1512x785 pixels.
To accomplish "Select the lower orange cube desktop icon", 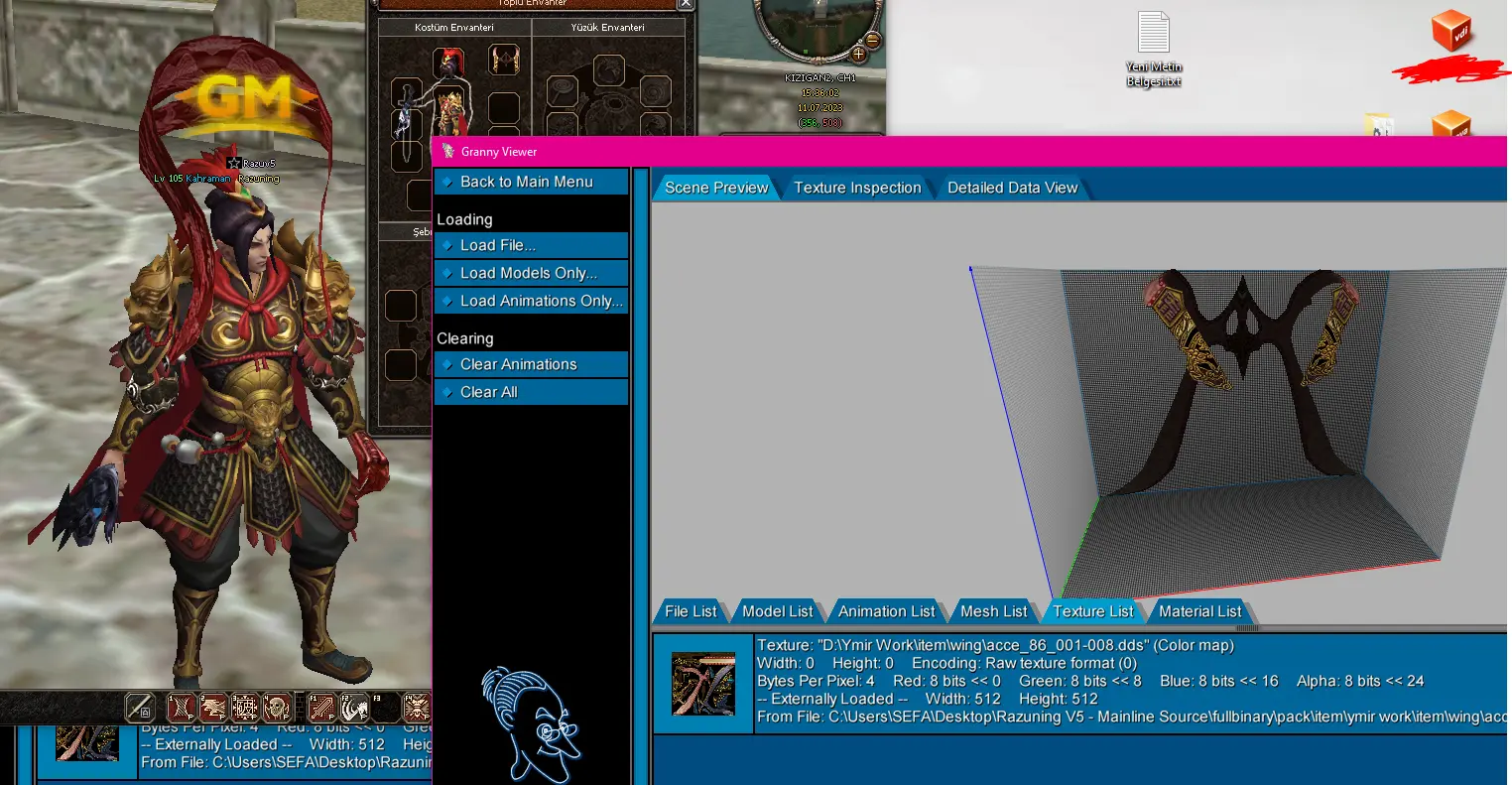I will [x=1451, y=124].
